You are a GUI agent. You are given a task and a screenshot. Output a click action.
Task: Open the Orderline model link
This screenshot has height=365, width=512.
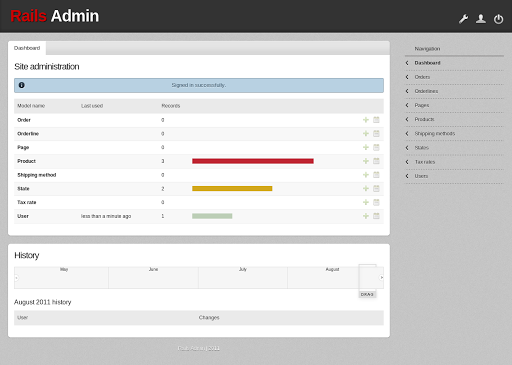28,133
